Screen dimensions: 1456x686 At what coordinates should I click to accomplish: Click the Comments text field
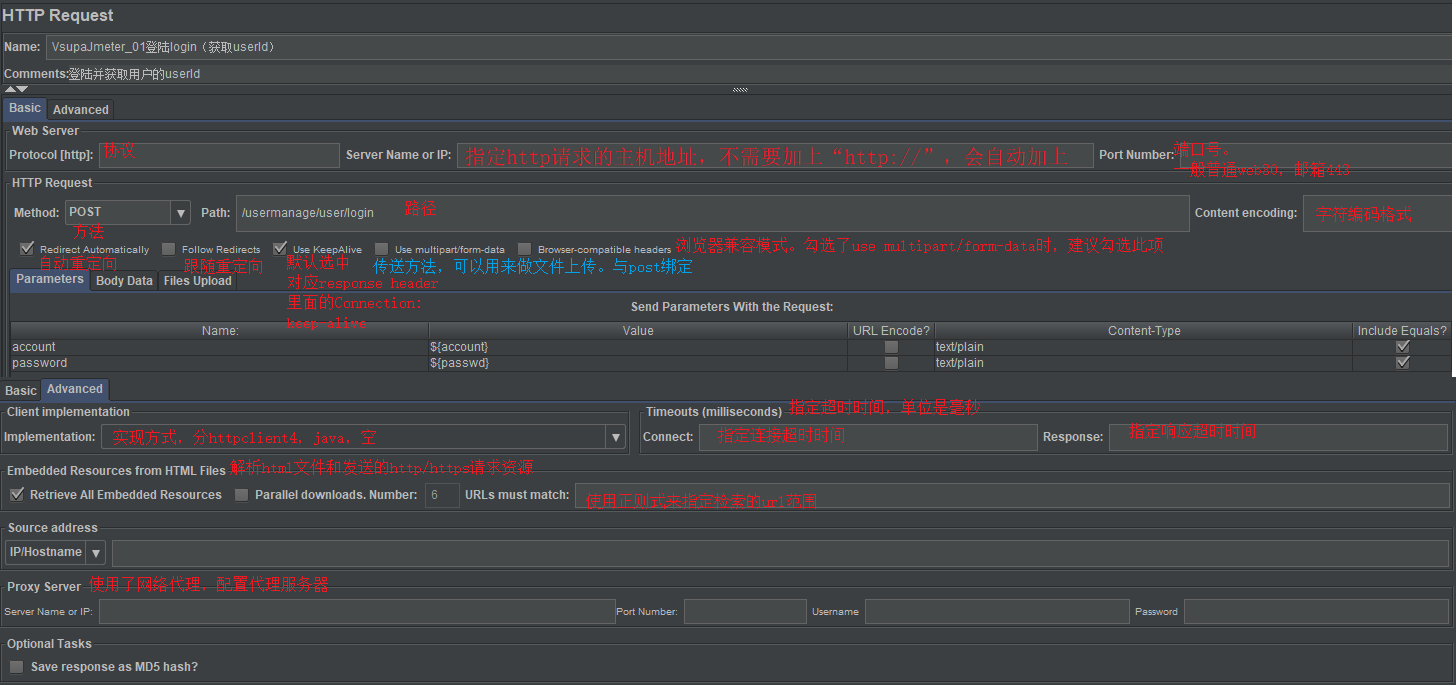(x=760, y=74)
